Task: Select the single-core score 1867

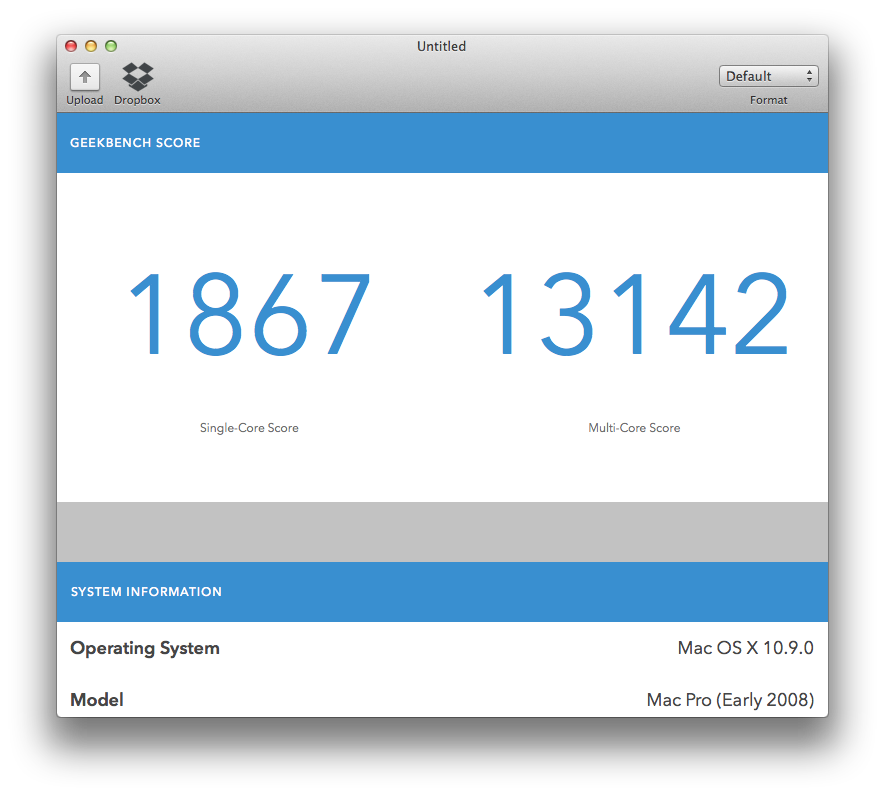Action: pos(249,314)
